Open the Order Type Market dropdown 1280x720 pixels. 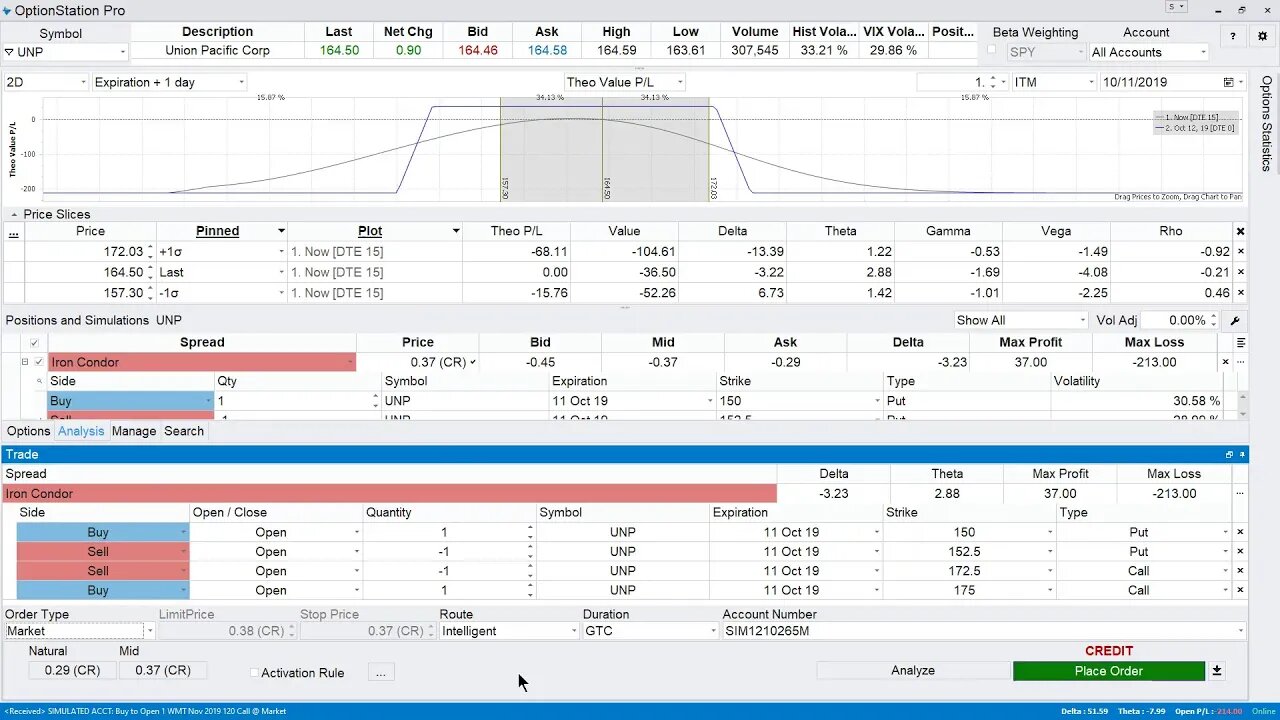pyautogui.click(x=150, y=631)
